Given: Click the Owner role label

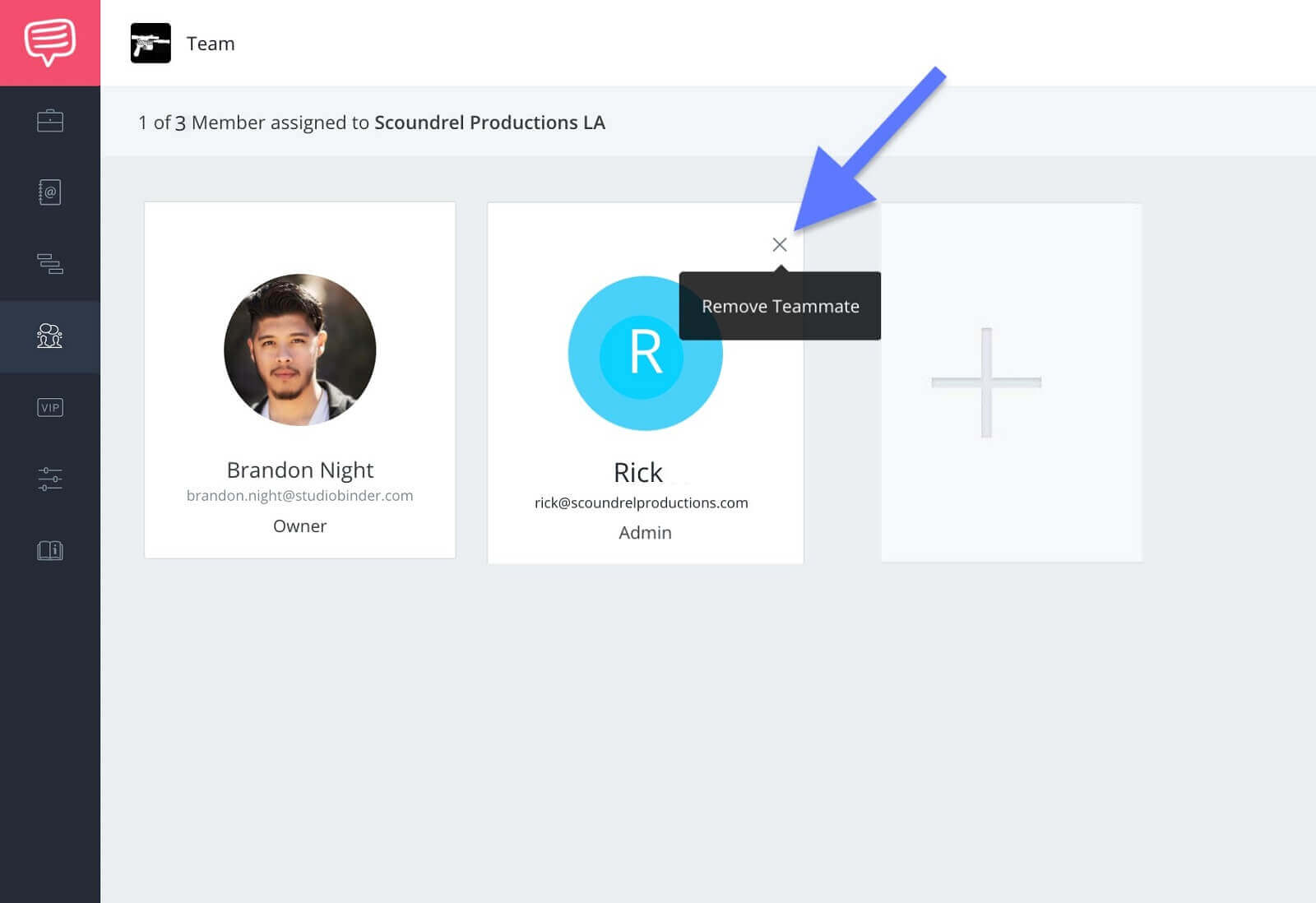Looking at the screenshot, I should click(x=300, y=526).
